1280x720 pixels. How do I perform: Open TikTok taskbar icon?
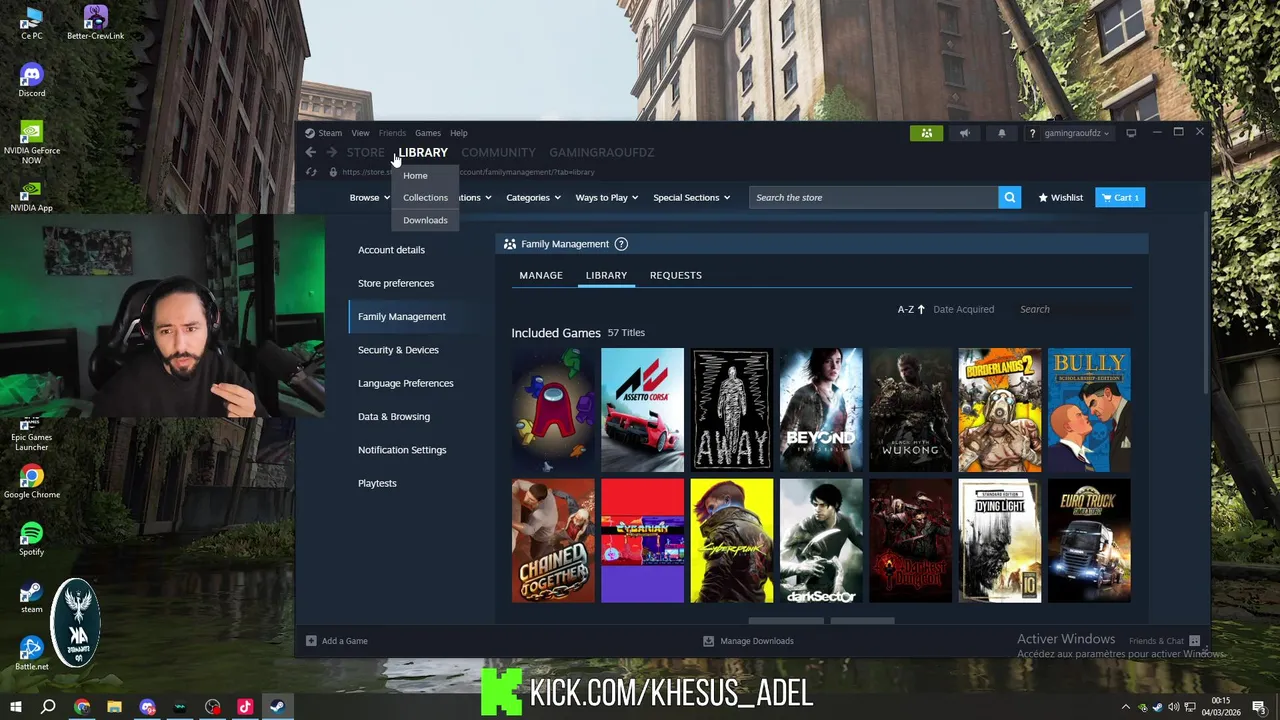[245, 707]
